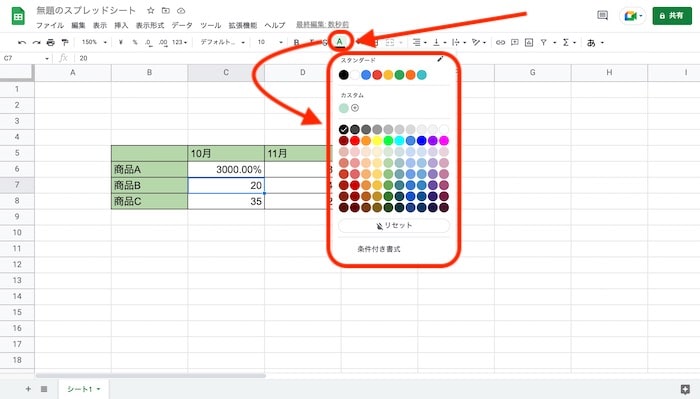The height and width of the screenshot is (399, 700).
Task: Toggle bold formatting
Action: (x=296, y=42)
